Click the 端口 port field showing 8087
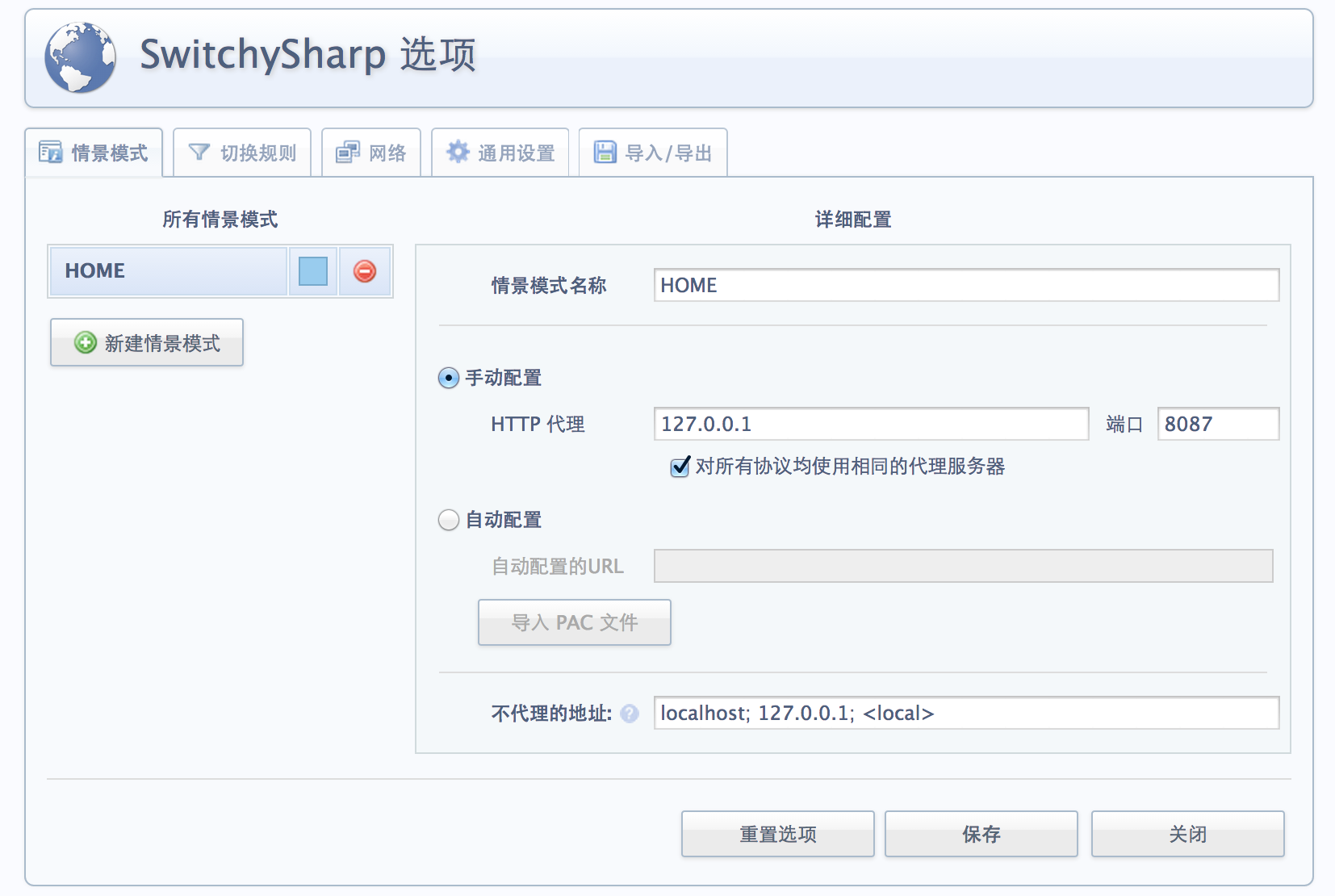1335x896 pixels. [1217, 424]
